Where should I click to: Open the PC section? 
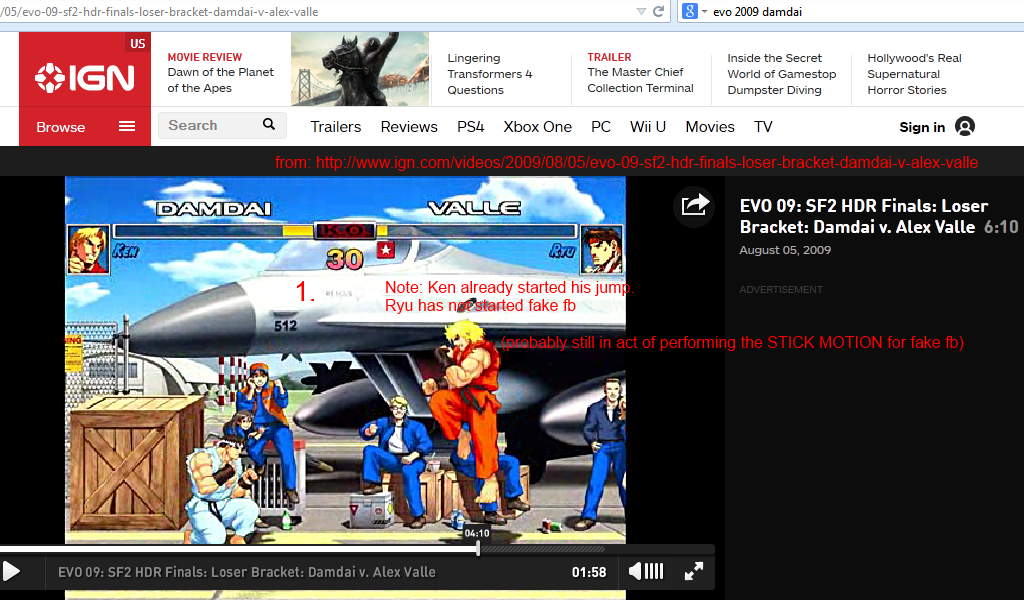pyautogui.click(x=601, y=127)
